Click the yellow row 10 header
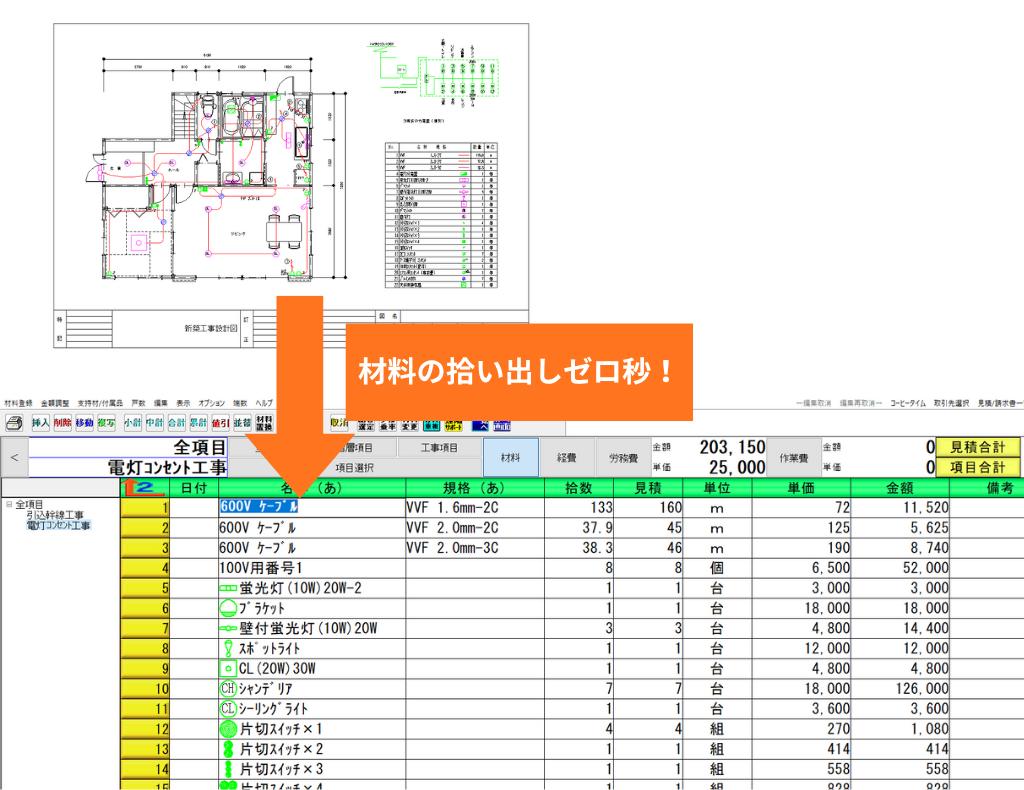The width and height of the screenshot is (1024, 790). [x=144, y=688]
